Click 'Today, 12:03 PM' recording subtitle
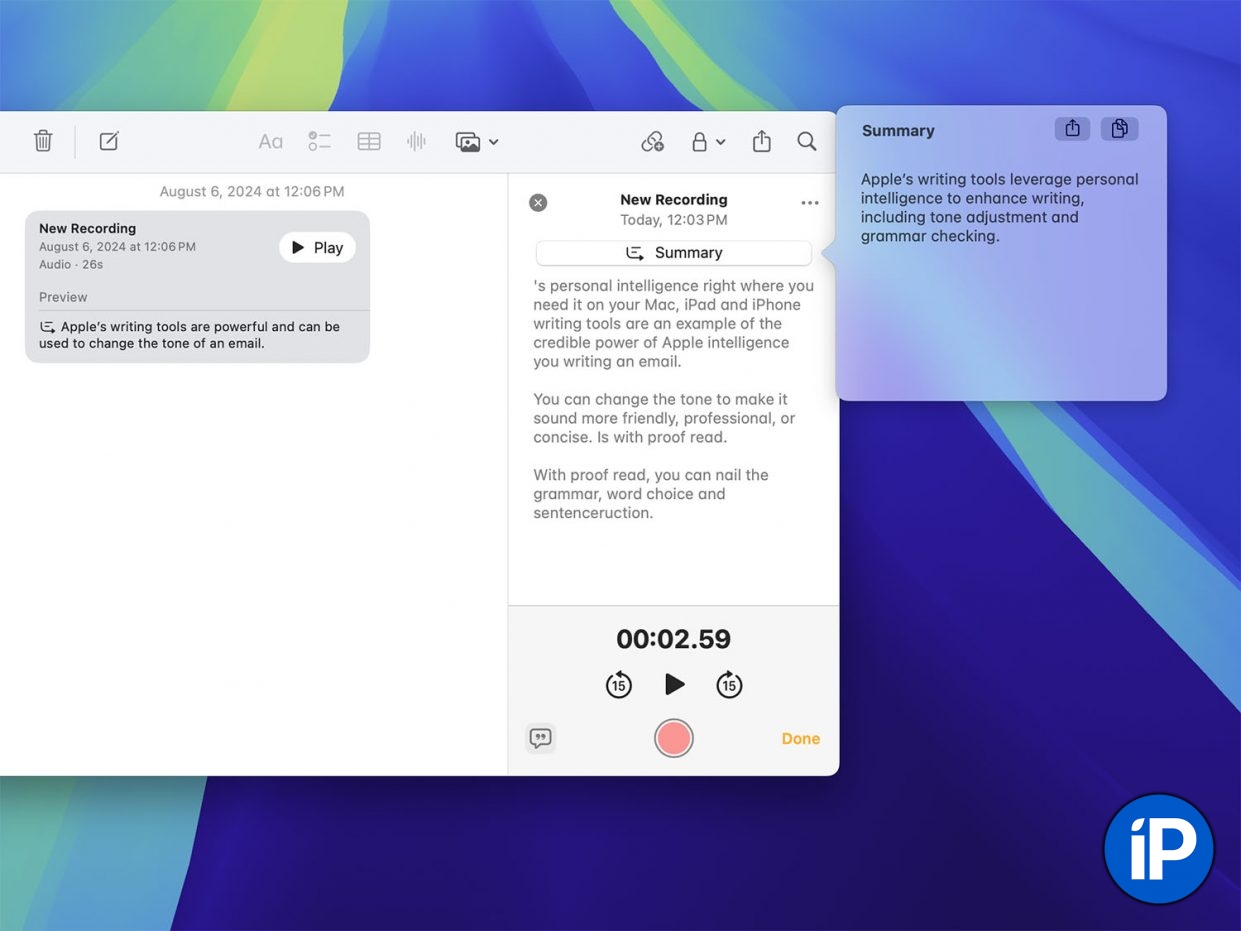 pos(674,220)
